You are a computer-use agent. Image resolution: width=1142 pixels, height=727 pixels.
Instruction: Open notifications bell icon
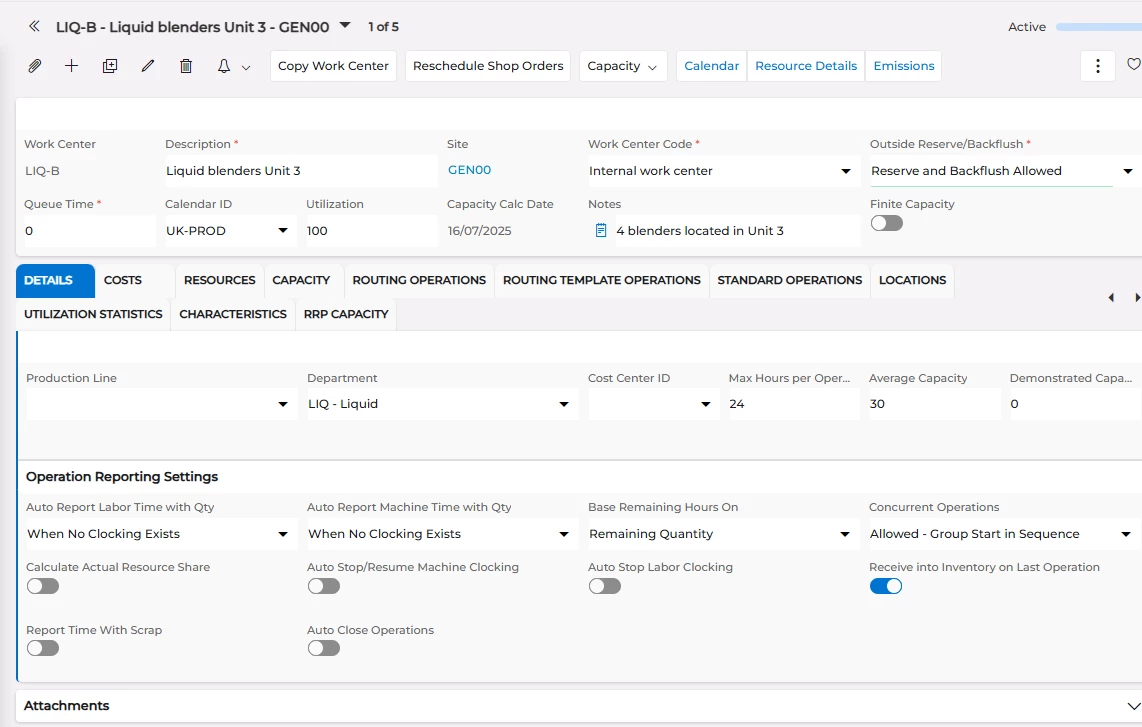pyautogui.click(x=224, y=66)
